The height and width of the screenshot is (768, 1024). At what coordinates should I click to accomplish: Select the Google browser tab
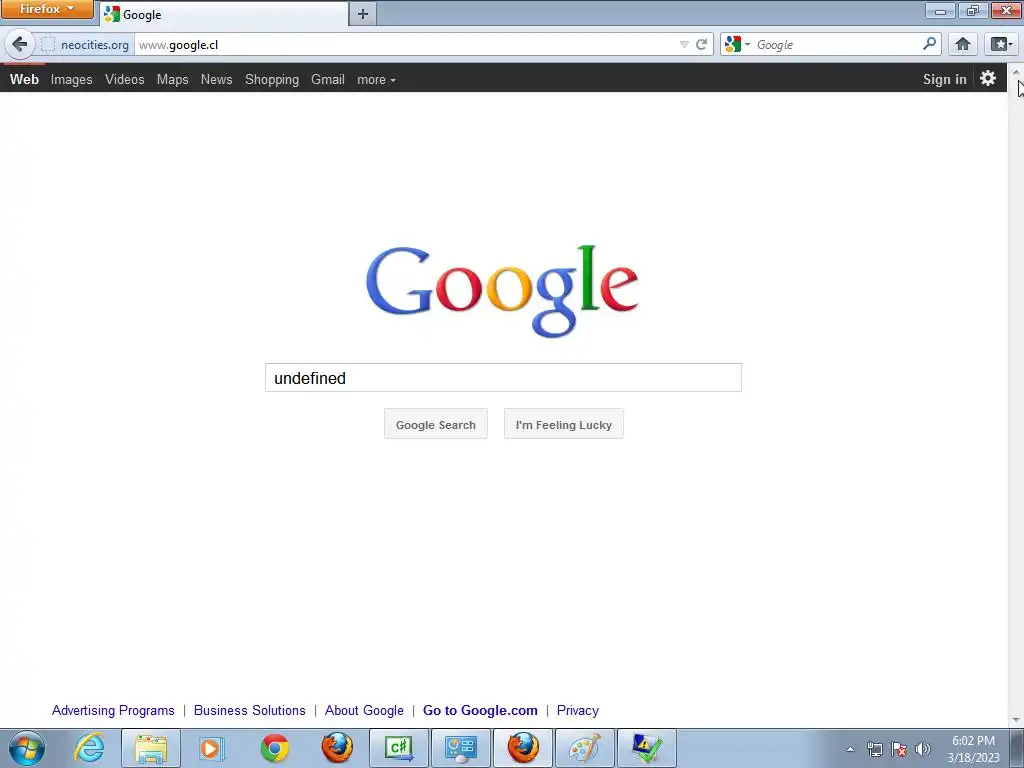(x=224, y=14)
